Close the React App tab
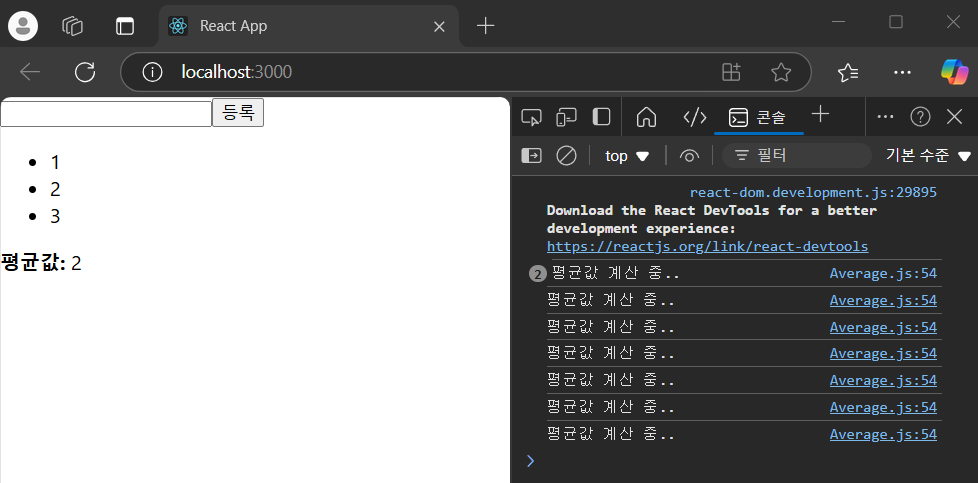Screen dimensions: 978x483 [x=439, y=26]
